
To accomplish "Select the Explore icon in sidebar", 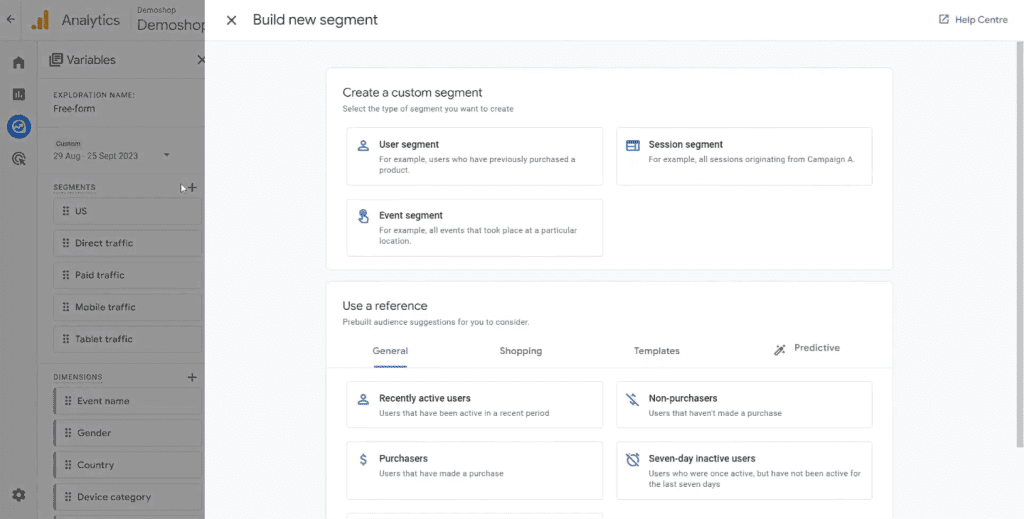I will (19, 127).
